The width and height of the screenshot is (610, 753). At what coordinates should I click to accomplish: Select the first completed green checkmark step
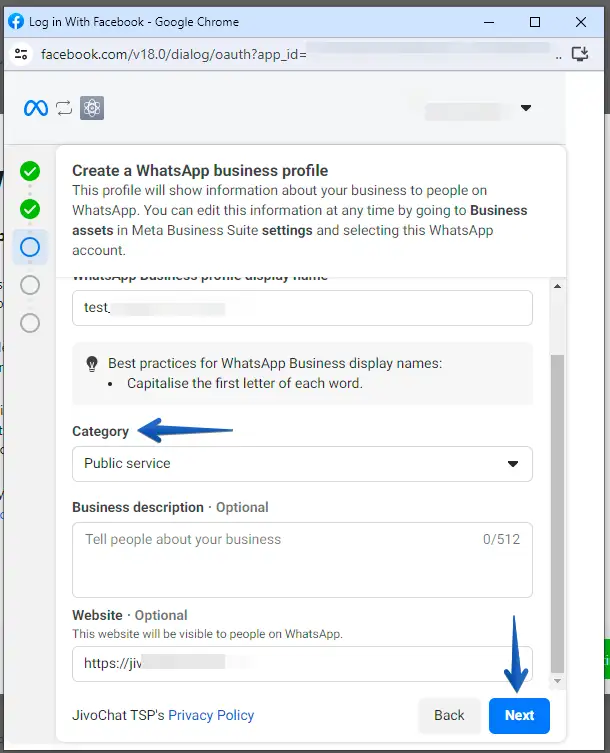(30, 171)
